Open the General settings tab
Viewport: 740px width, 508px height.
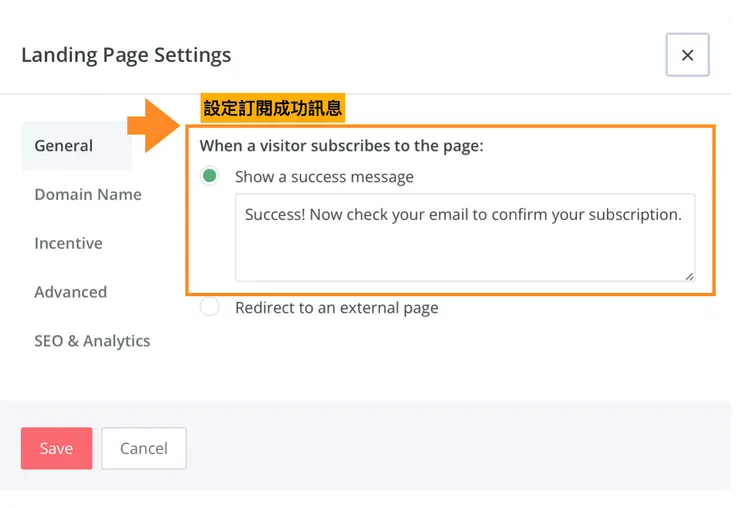pyautogui.click(x=64, y=146)
